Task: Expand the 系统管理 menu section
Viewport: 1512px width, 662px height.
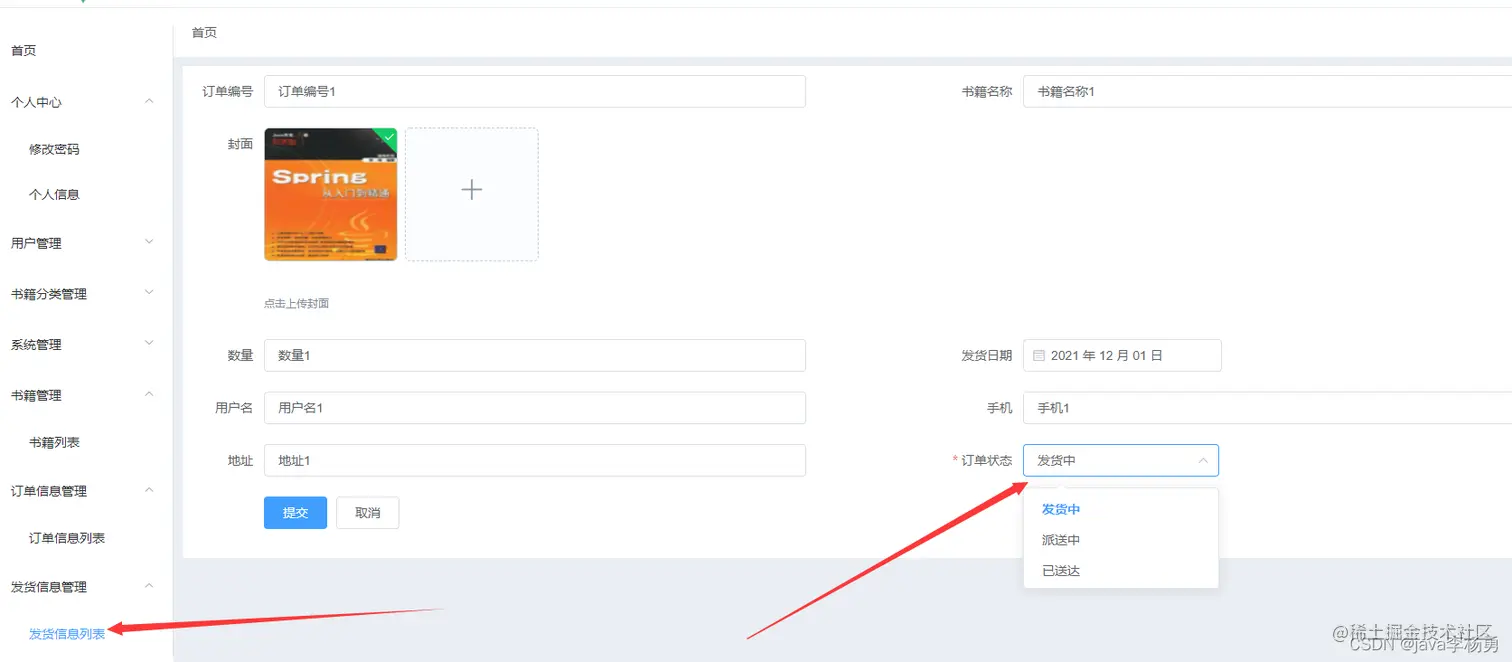Action: click(x=86, y=344)
